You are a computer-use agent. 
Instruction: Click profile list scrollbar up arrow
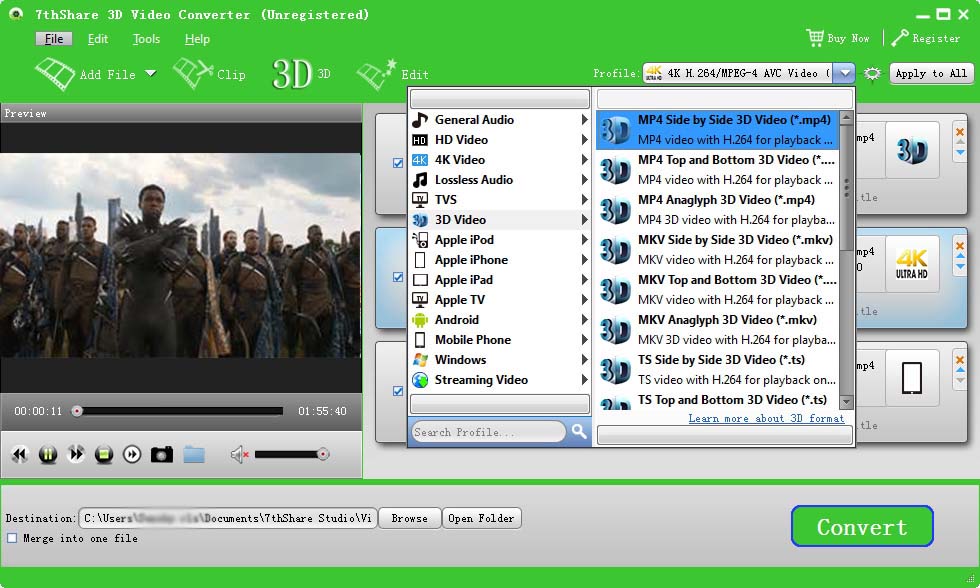[846, 117]
